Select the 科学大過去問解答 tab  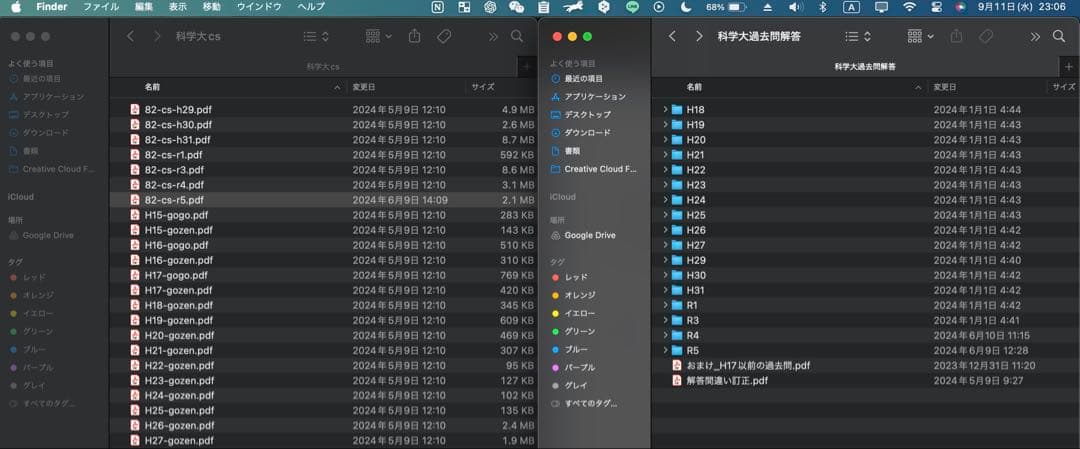point(855,67)
